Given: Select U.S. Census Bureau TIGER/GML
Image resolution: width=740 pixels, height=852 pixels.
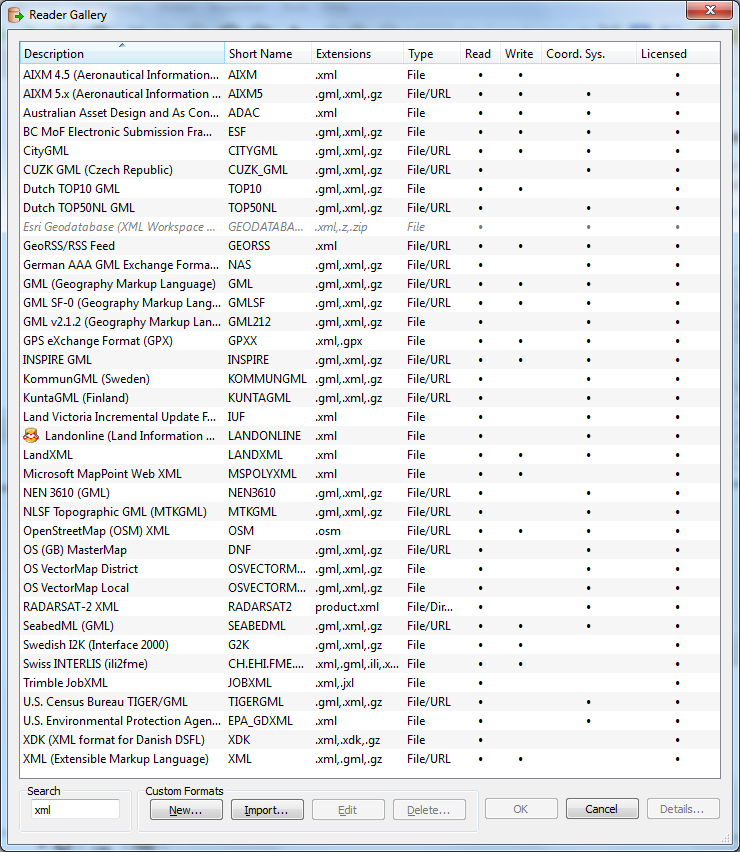Looking at the screenshot, I should click(x=369, y=702).
